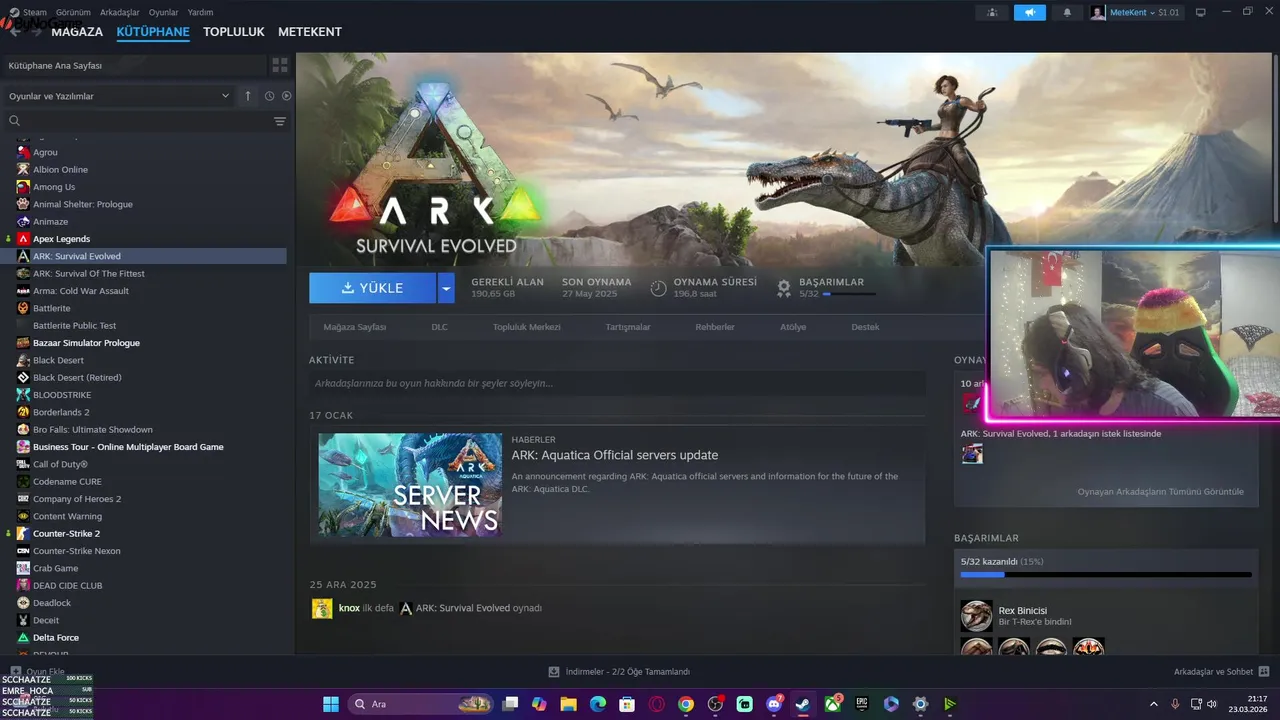Open the Server News article thumbnail

(x=410, y=485)
